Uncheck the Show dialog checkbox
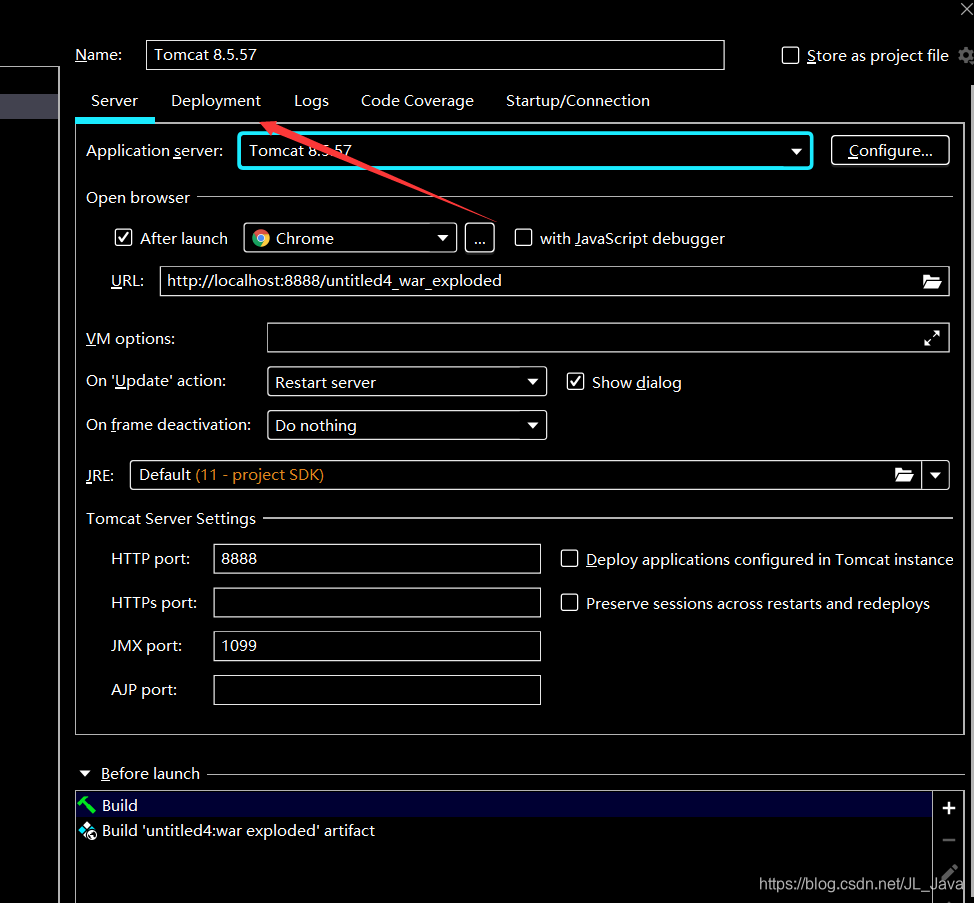The width and height of the screenshot is (974, 903). 575,381
